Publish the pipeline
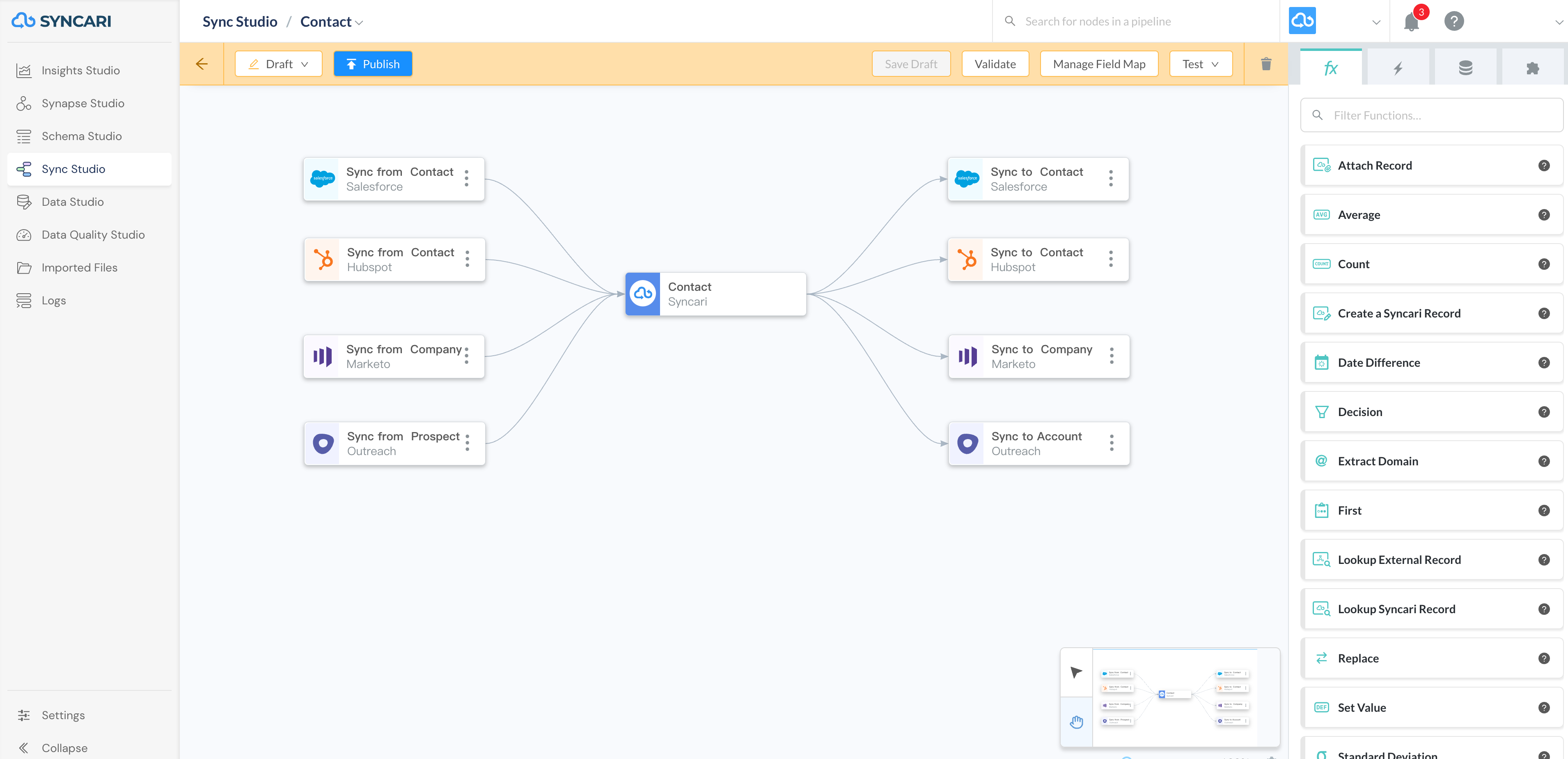Screen dimensions: 1568x759 point(373,64)
